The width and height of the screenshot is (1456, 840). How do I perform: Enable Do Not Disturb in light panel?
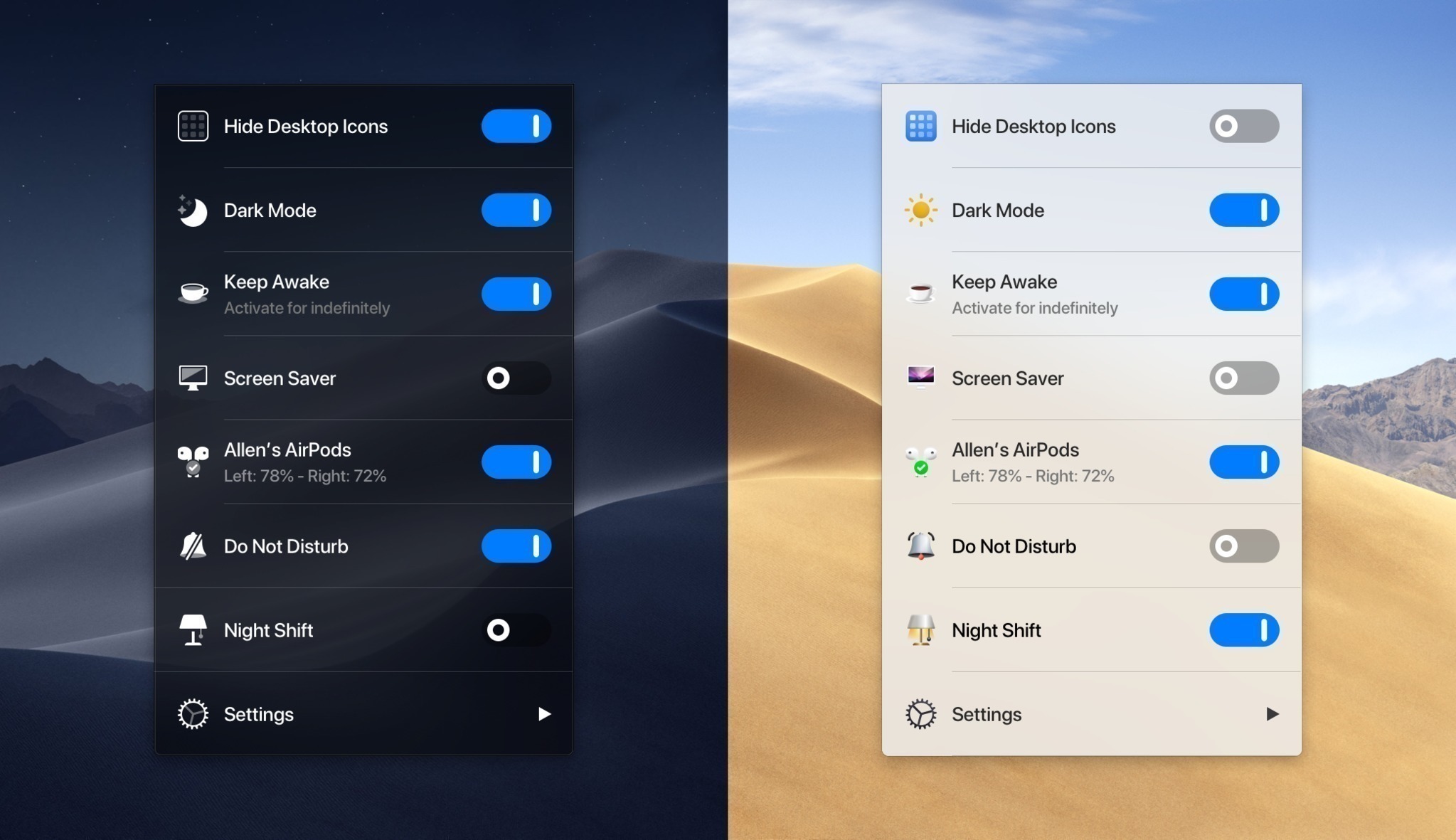[1243, 546]
